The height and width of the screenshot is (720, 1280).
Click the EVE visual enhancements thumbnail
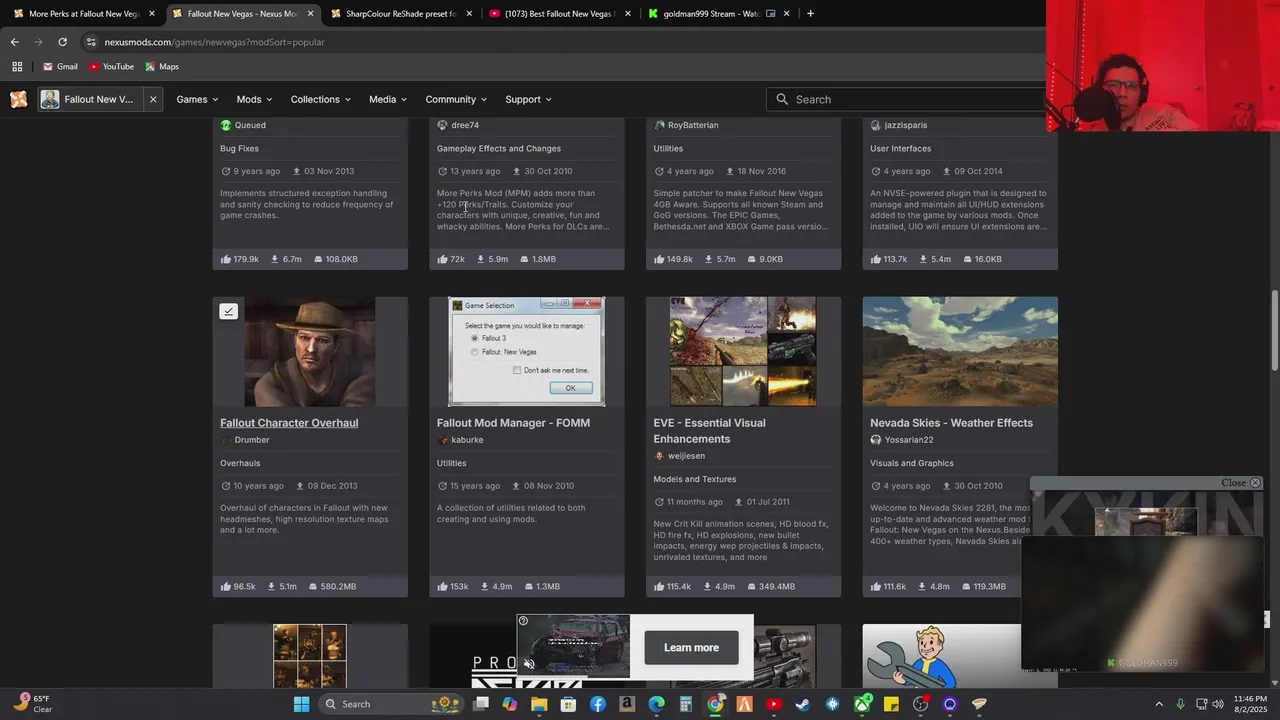point(743,351)
